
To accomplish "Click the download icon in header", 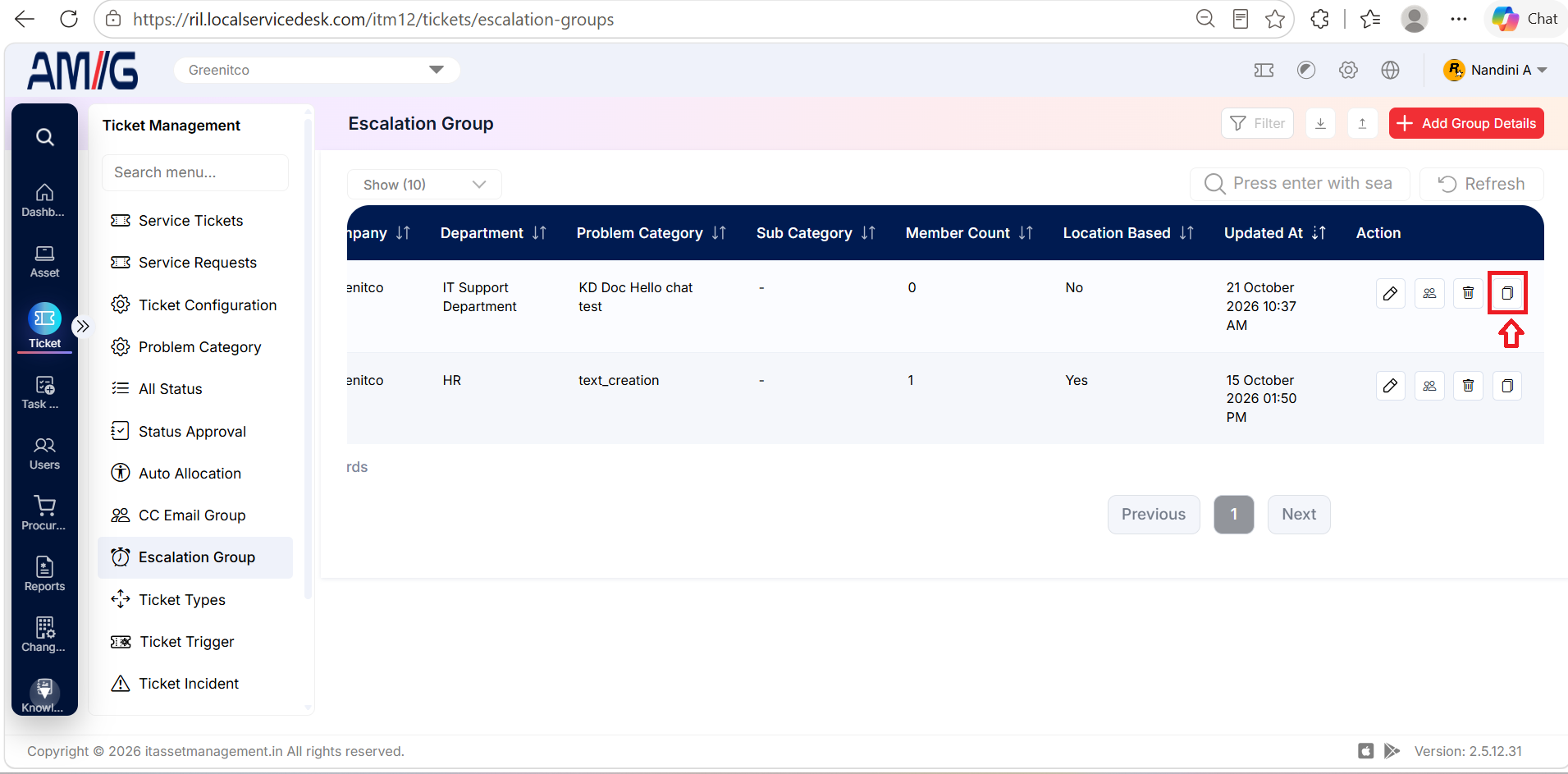I will point(1320,123).
